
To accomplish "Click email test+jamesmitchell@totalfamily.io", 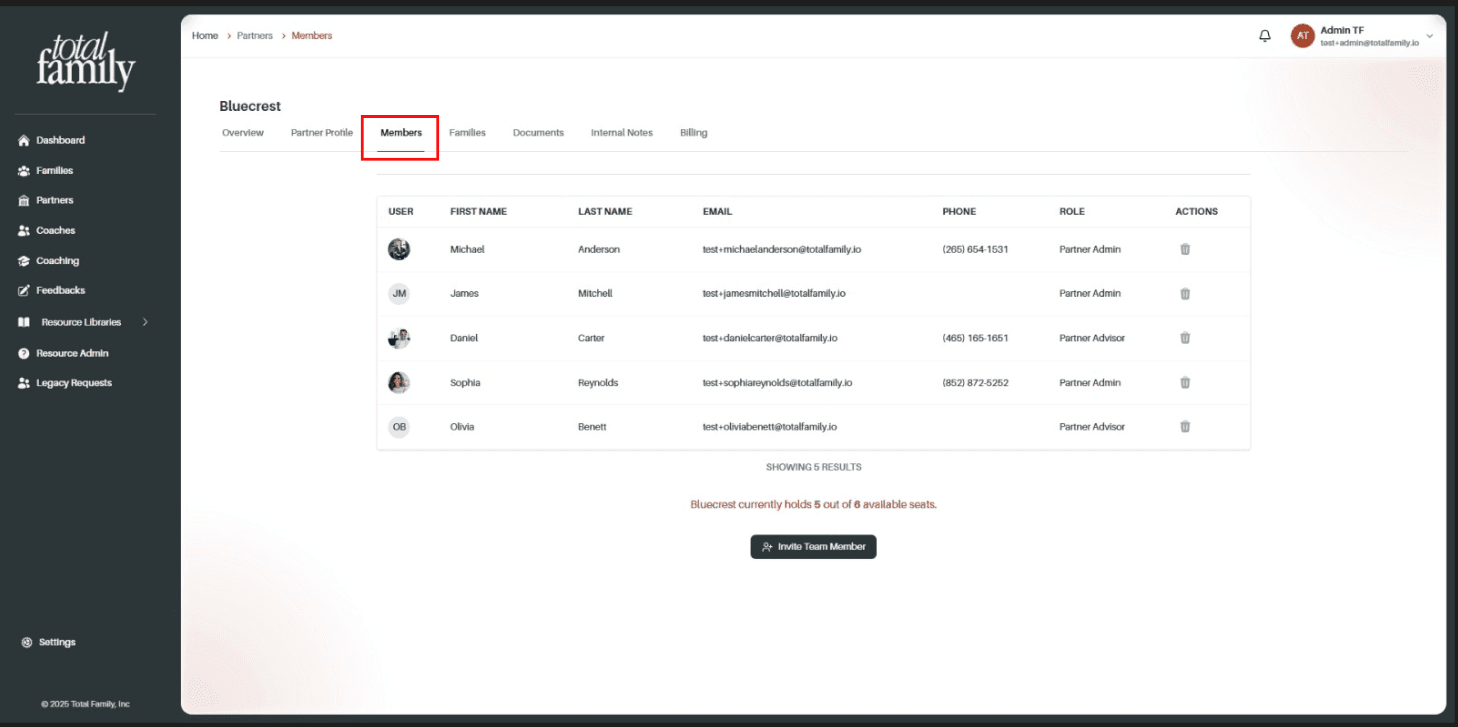I will (x=775, y=293).
